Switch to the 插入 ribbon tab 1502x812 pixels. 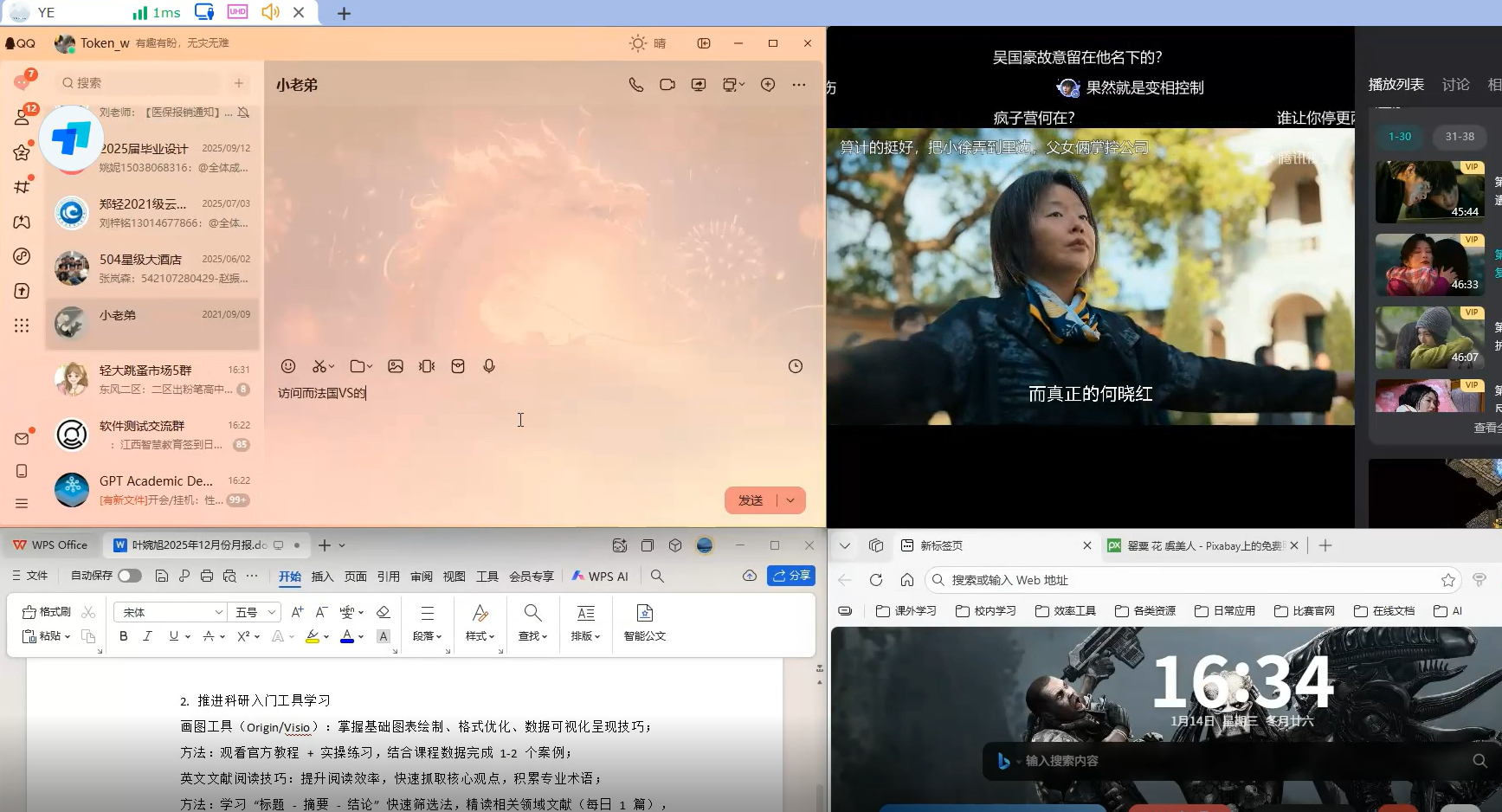[322, 577]
